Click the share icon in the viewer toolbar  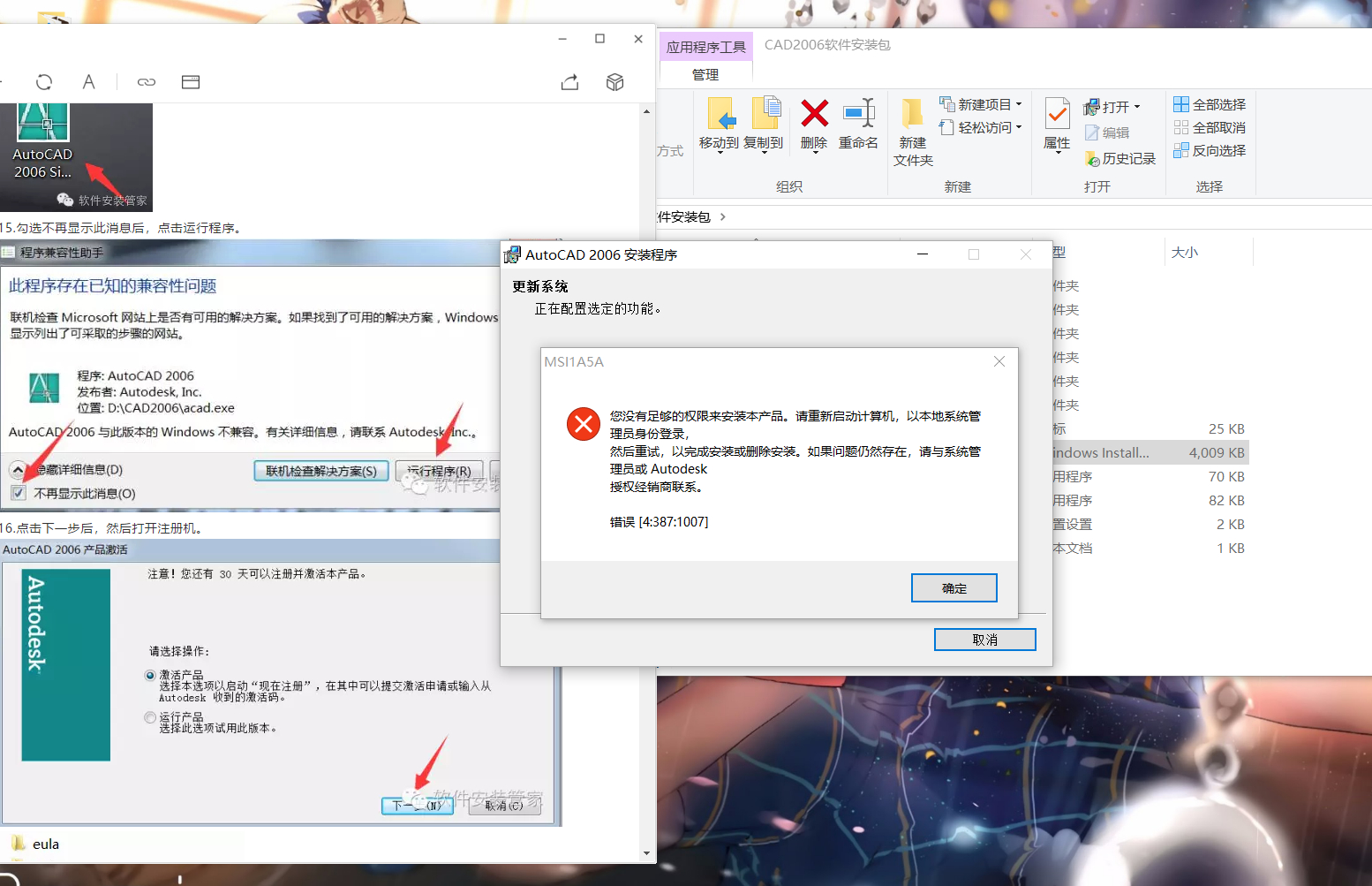(x=570, y=82)
